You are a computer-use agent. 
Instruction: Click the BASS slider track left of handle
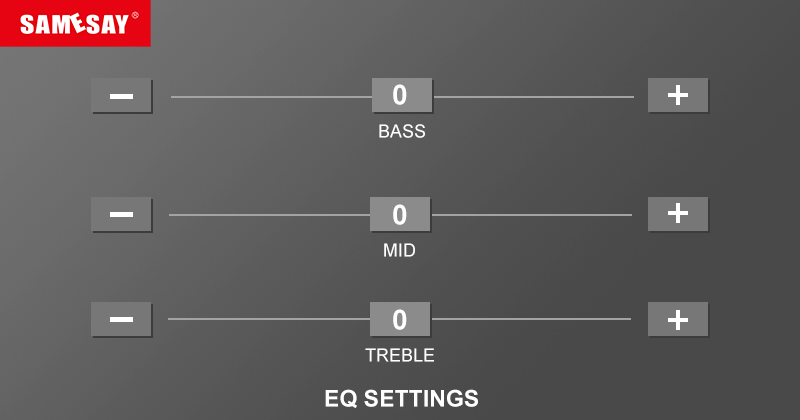(270, 97)
